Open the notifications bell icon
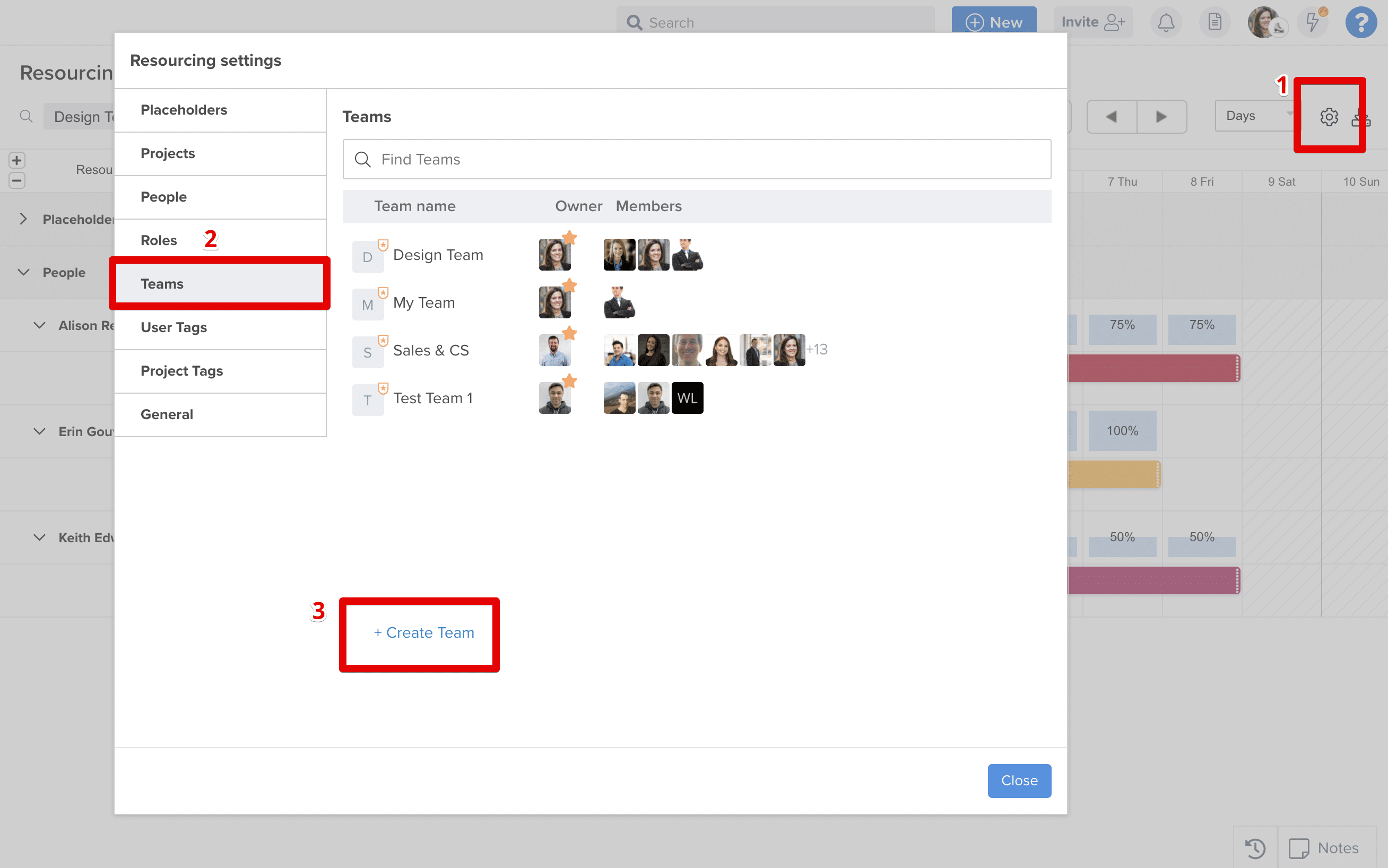The height and width of the screenshot is (868, 1388). click(1166, 22)
